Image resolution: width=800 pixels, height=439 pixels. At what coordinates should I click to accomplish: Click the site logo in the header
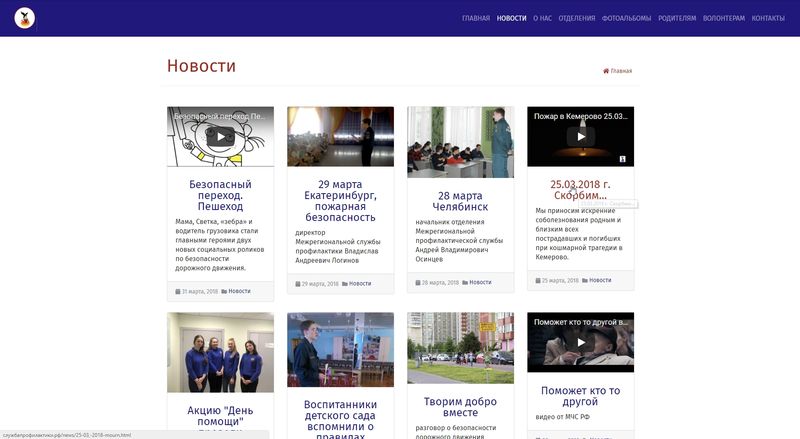[24, 18]
